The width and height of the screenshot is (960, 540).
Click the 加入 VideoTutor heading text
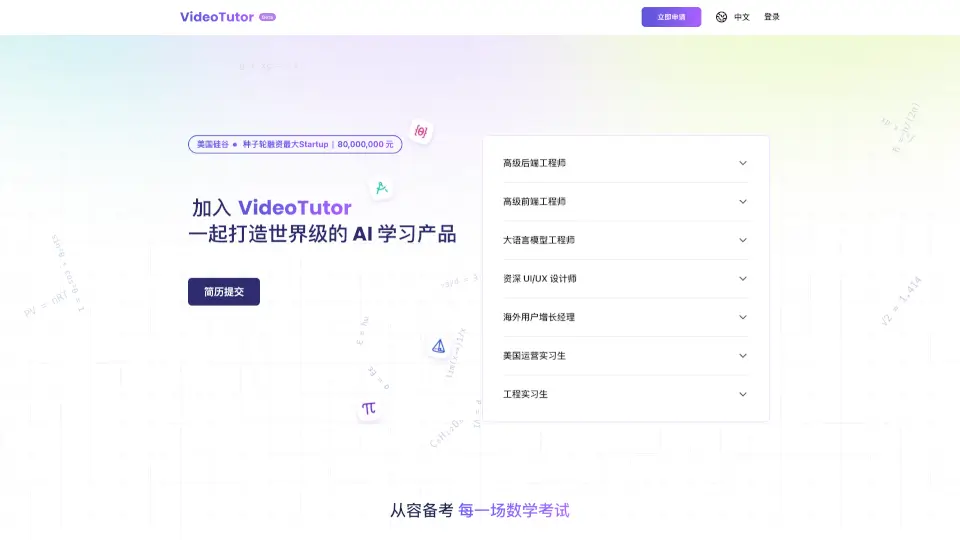272,208
